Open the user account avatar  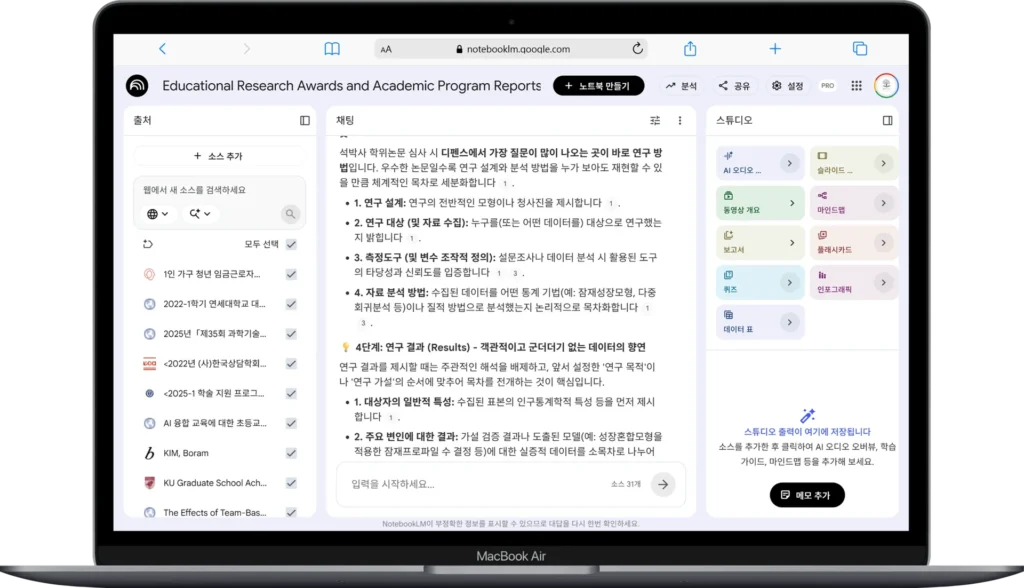coord(886,86)
